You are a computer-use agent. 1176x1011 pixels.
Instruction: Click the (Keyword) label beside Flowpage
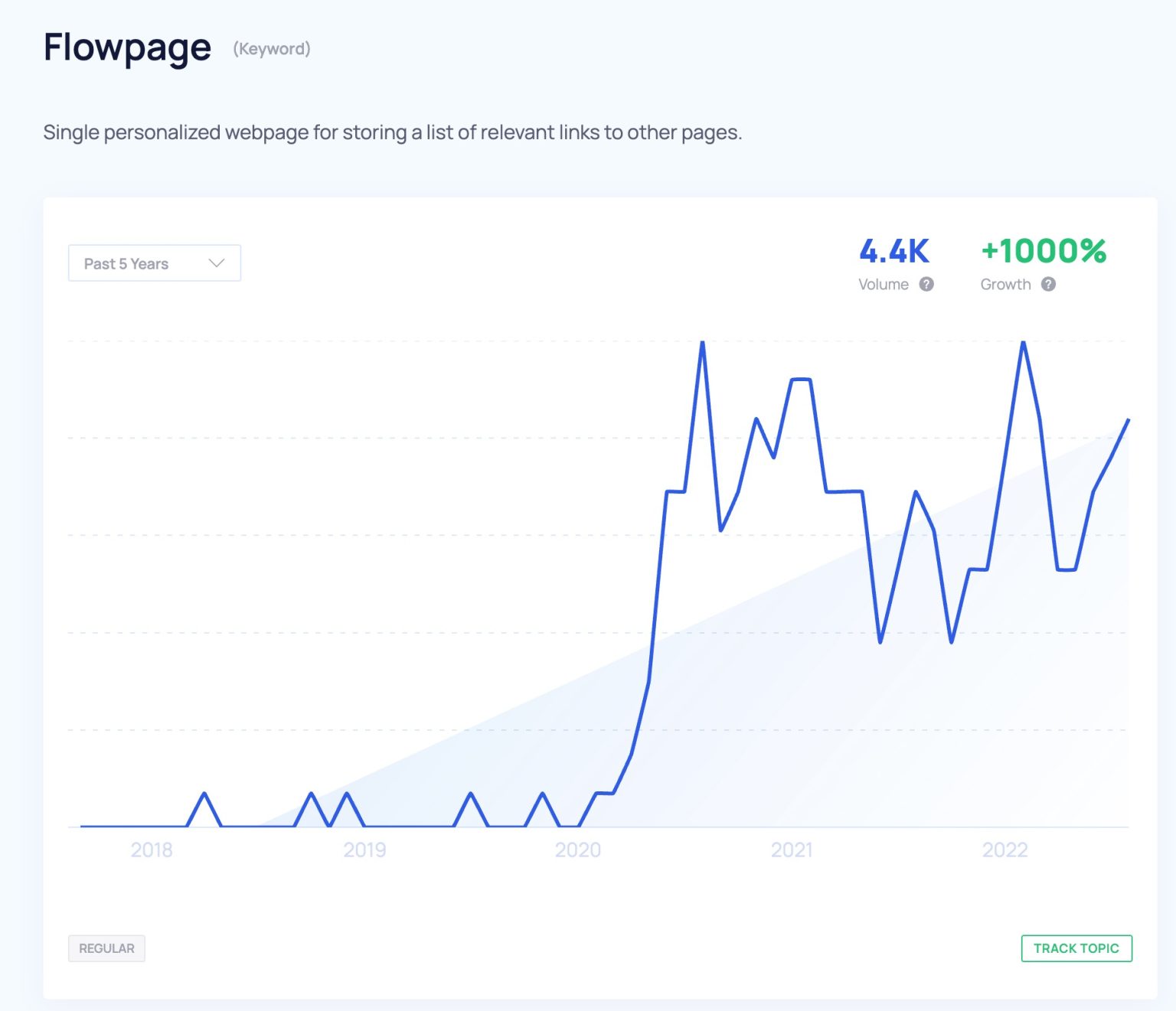pos(272,50)
